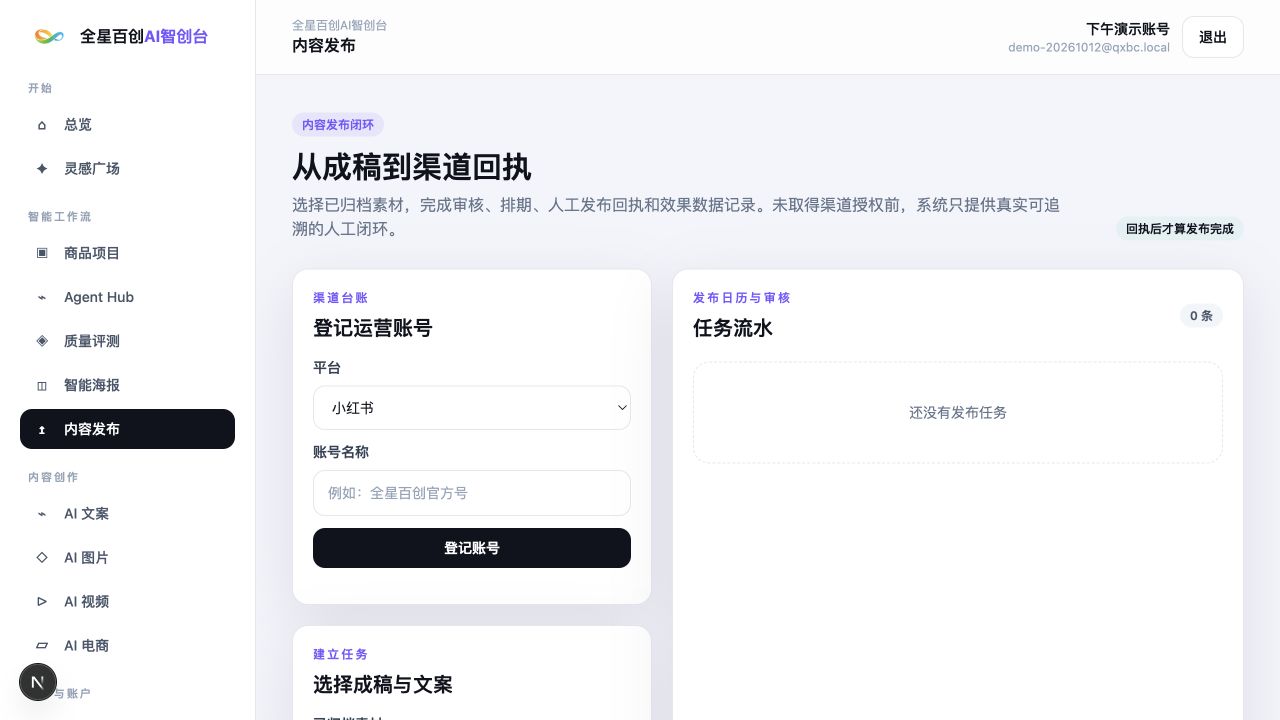Click the 0 条 count badge

(x=1201, y=316)
